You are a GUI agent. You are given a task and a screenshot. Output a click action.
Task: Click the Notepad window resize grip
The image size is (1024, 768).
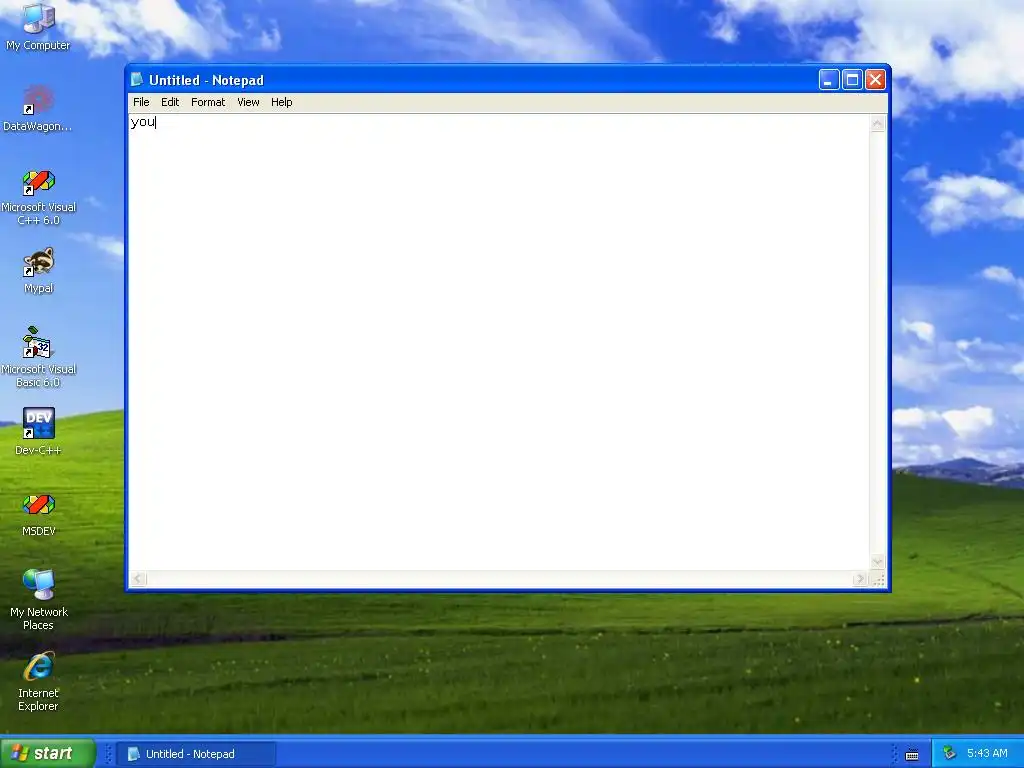pos(878,579)
